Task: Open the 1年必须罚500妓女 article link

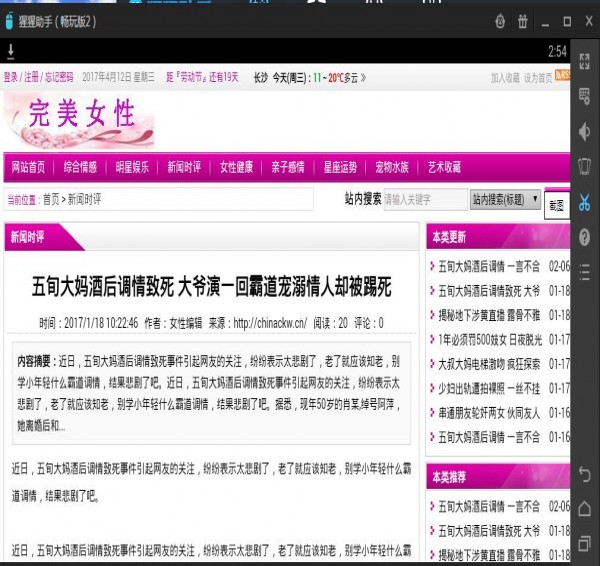Action: click(x=490, y=340)
